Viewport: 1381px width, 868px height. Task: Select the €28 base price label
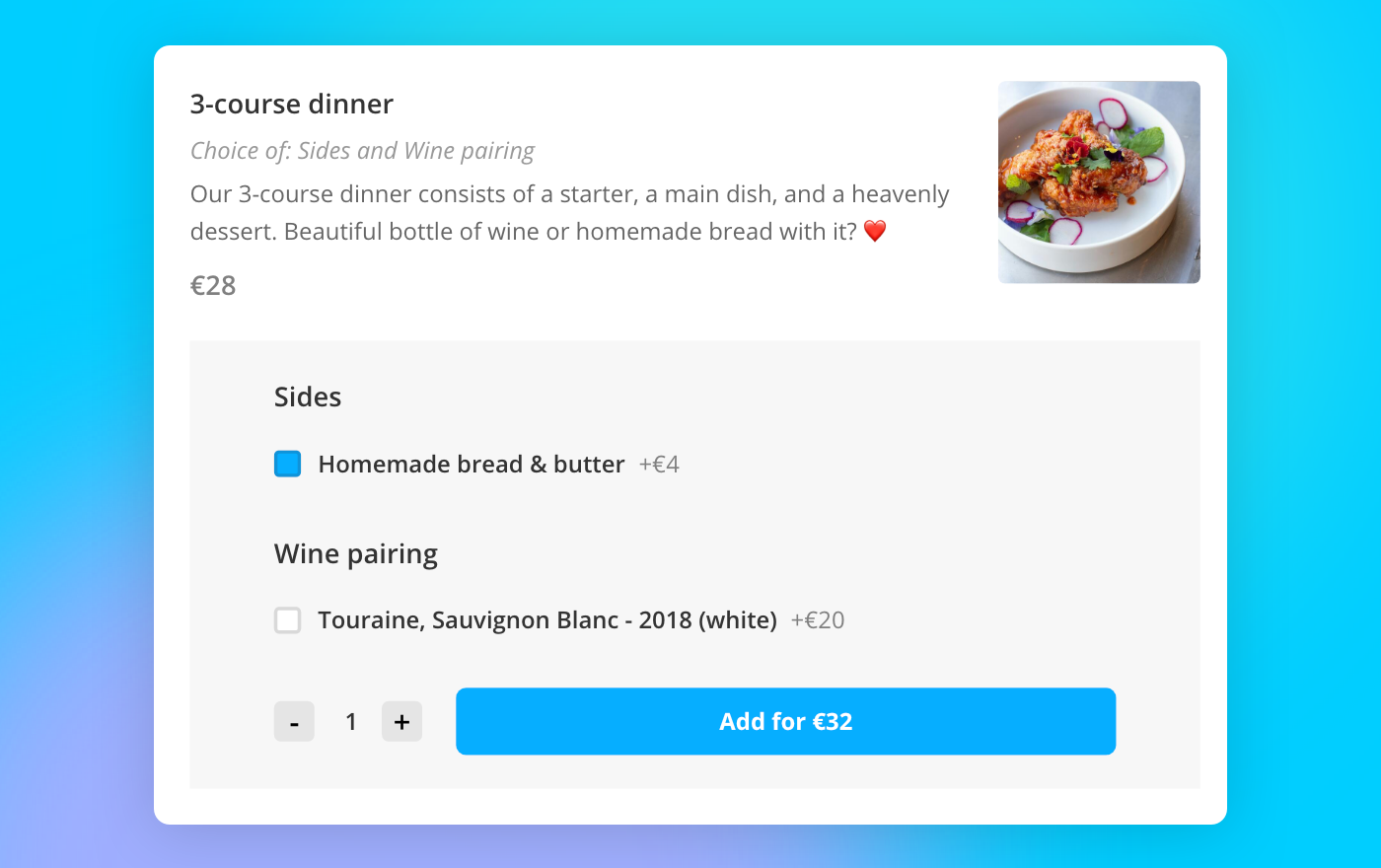click(x=213, y=285)
